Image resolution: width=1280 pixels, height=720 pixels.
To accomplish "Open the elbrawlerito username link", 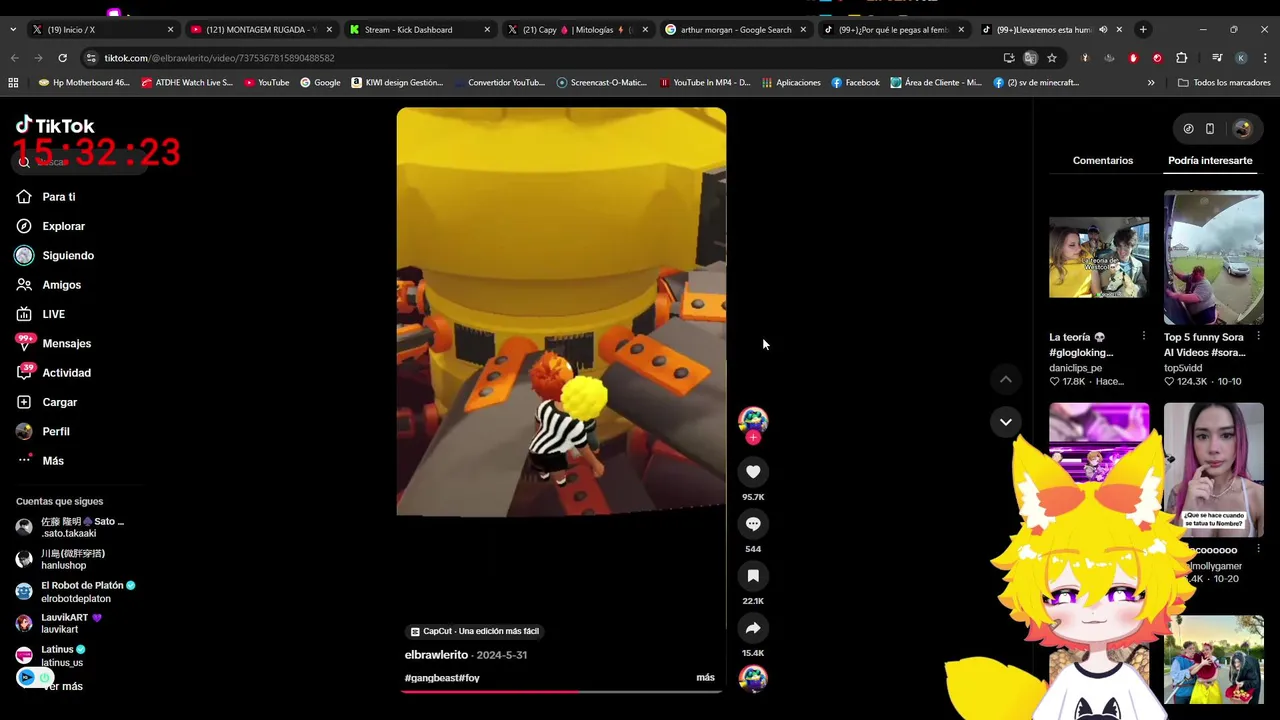I will (x=436, y=655).
